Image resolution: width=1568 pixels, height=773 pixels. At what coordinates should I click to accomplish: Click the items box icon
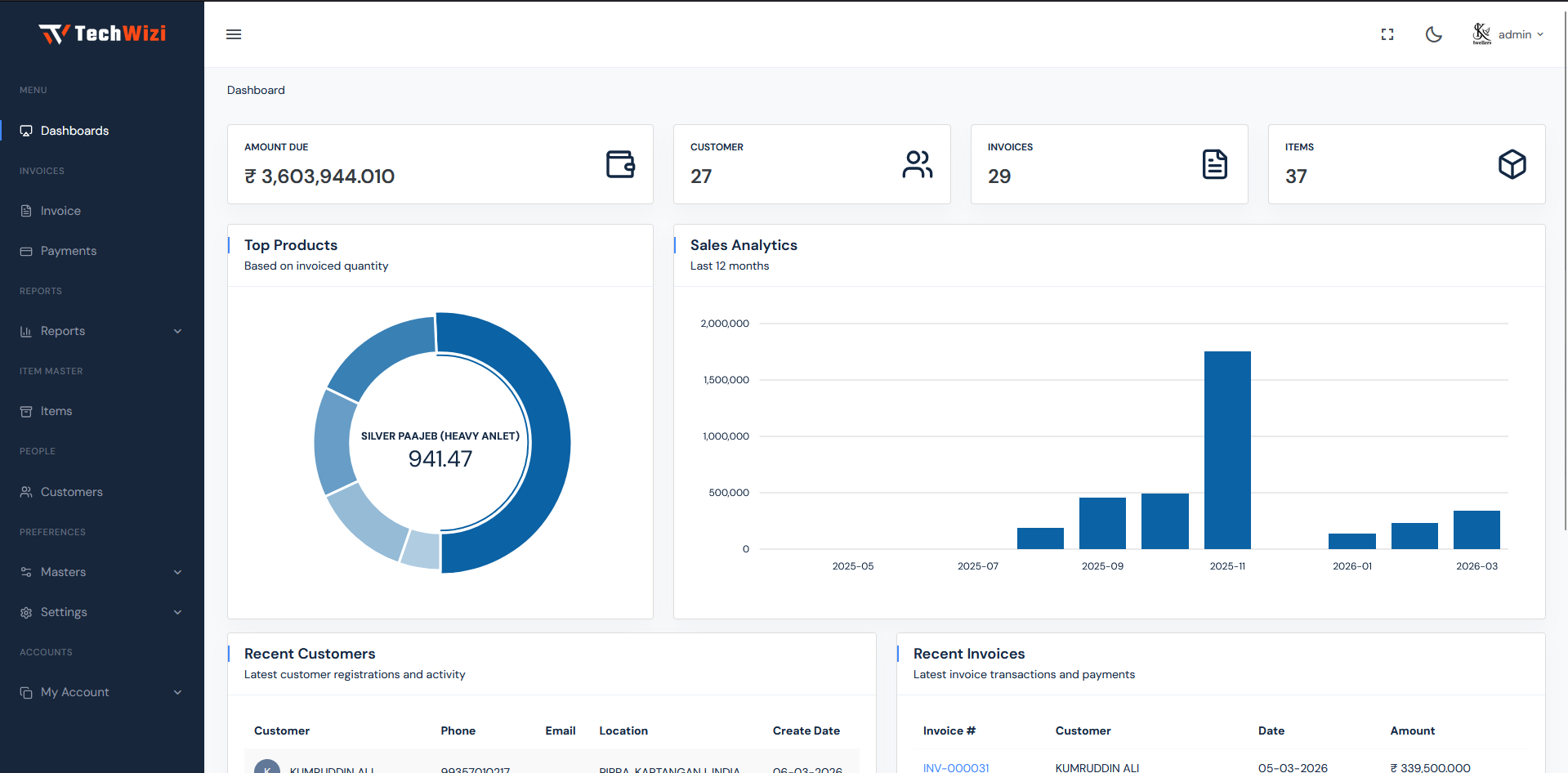tap(1512, 164)
